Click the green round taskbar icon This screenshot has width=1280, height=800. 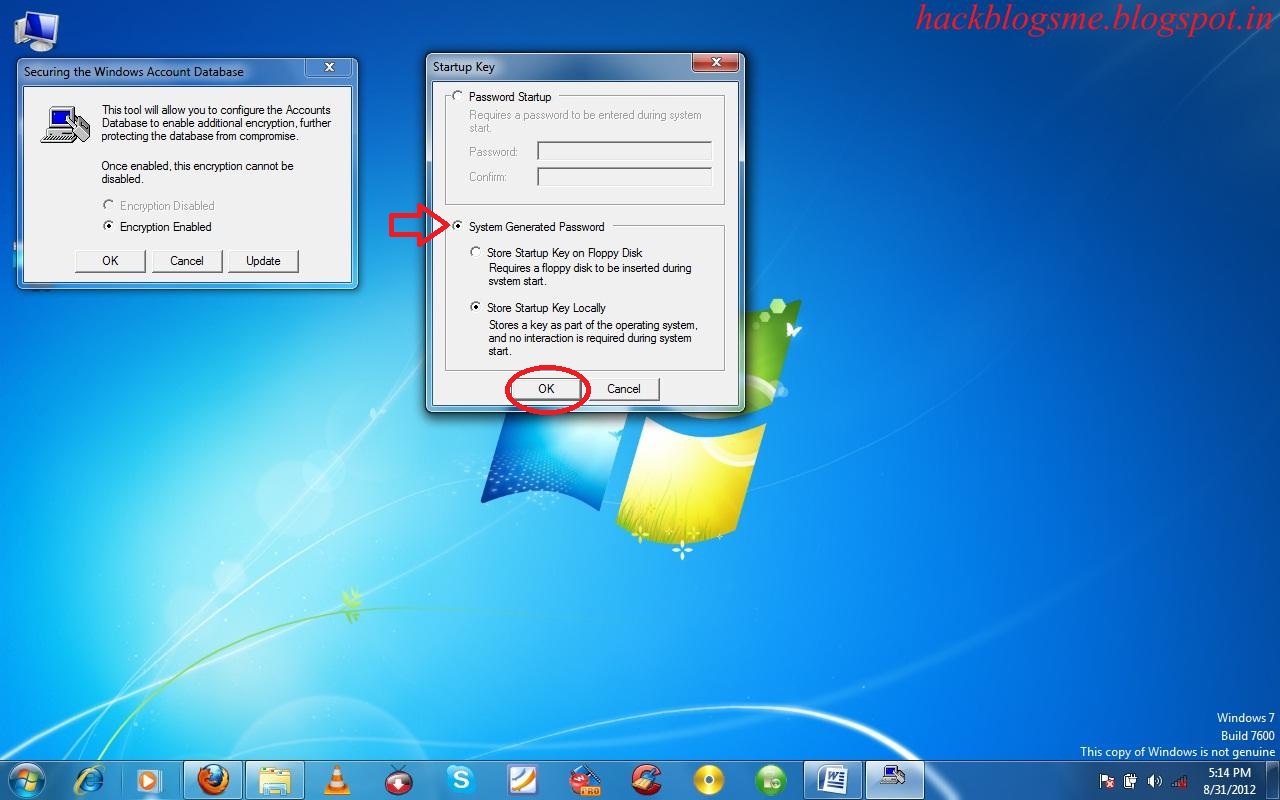(771, 779)
